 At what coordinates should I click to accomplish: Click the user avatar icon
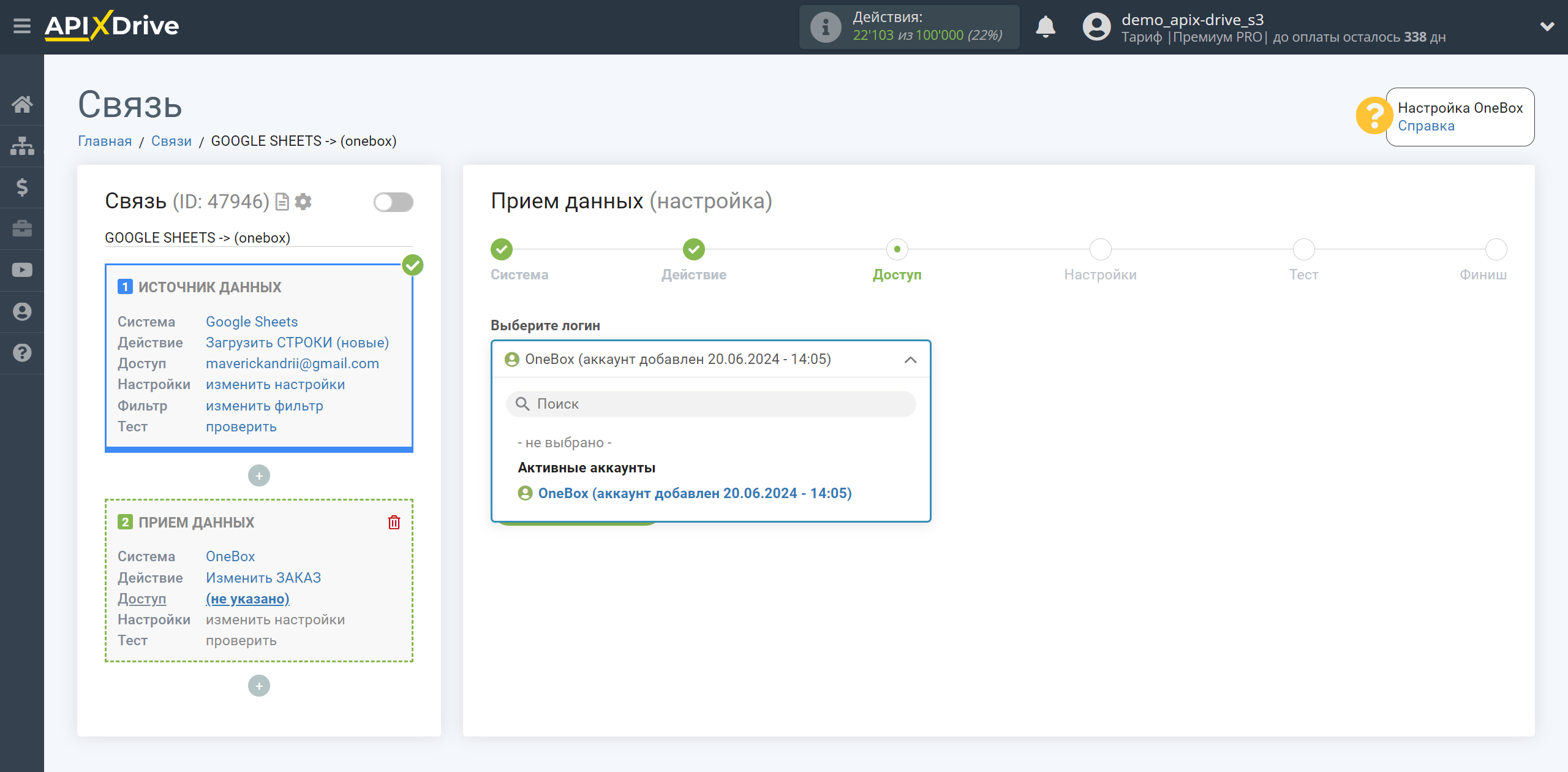1096,27
